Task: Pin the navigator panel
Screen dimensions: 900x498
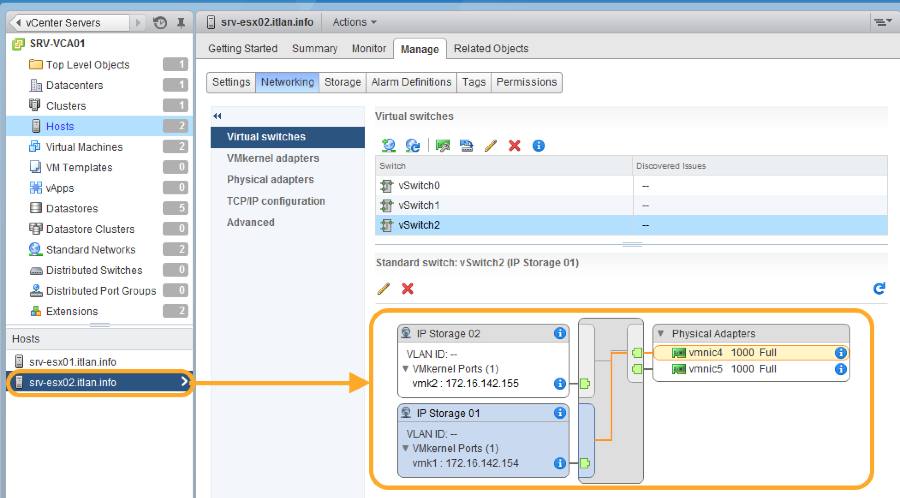Action: point(180,22)
